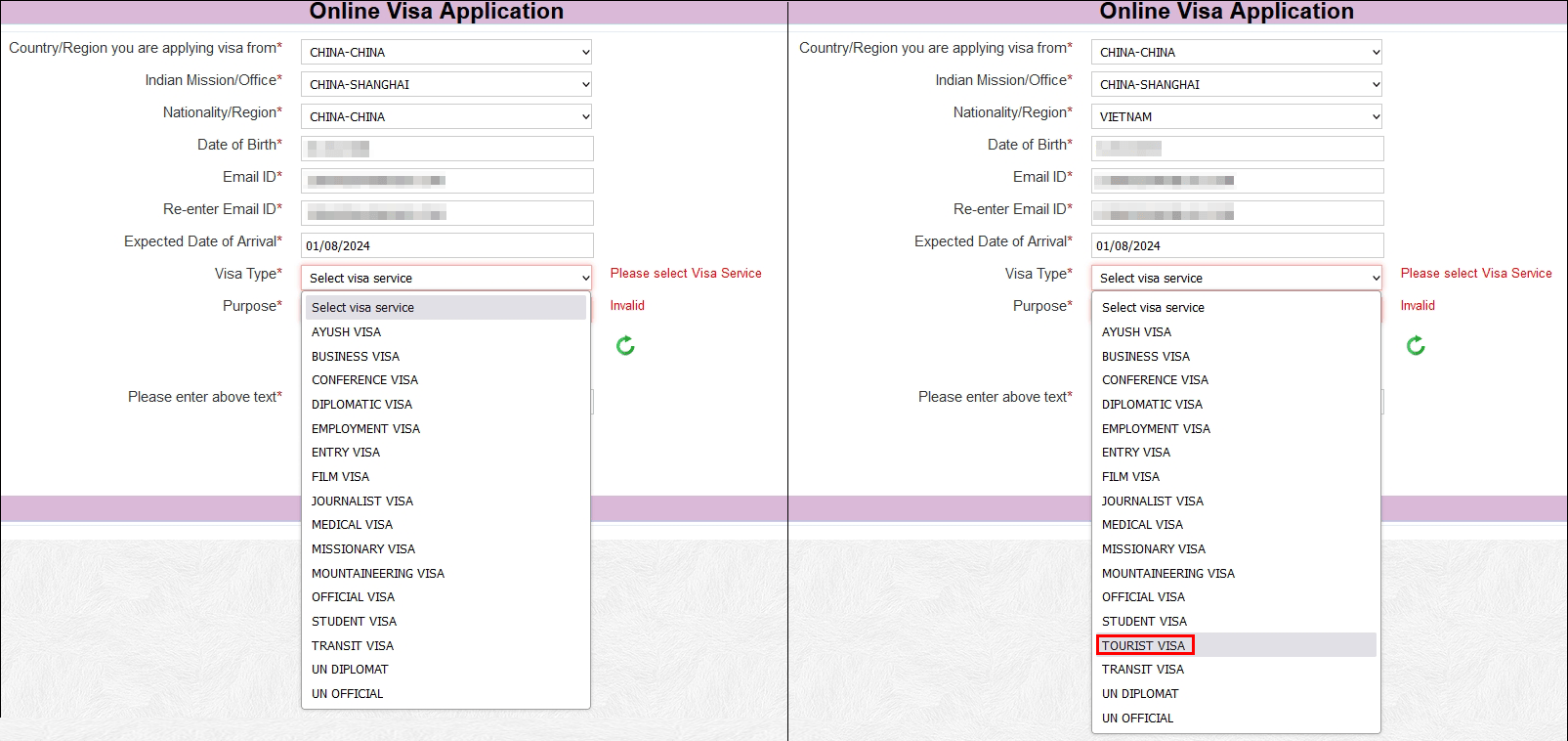
Task: Select JOURNALIST VISA in the right form's list
Action: point(1153,501)
